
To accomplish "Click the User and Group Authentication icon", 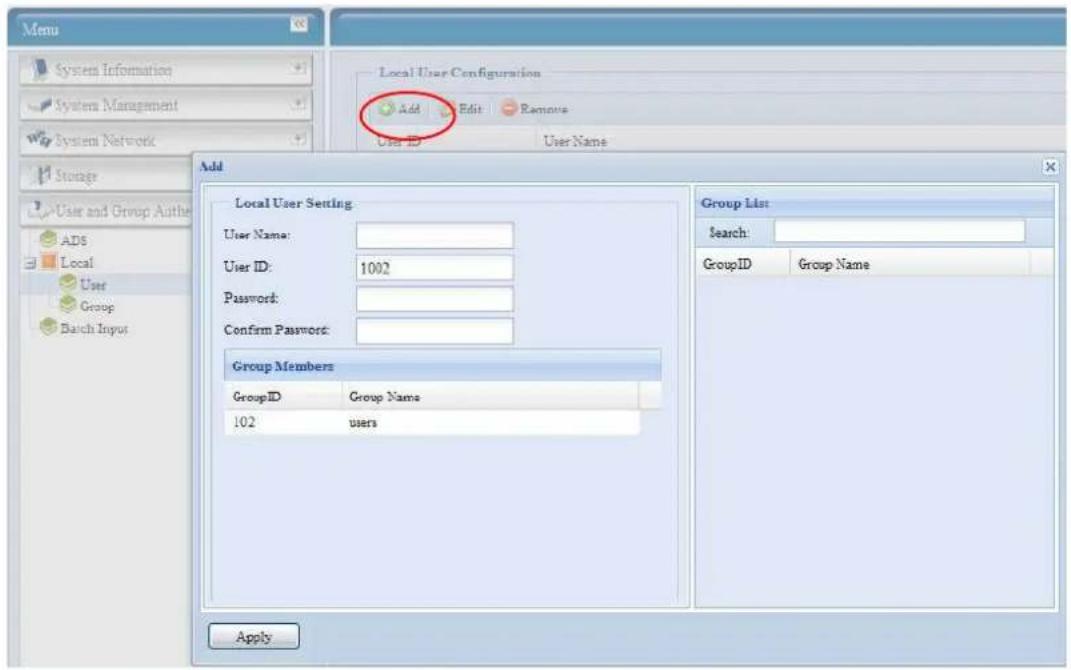I will (40, 210).
